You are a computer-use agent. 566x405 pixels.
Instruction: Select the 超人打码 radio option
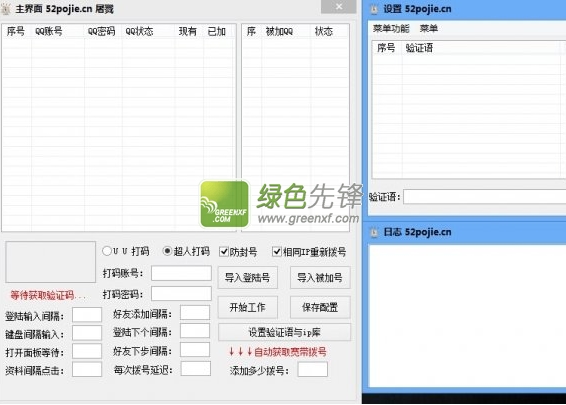click(x=167, y=251)
